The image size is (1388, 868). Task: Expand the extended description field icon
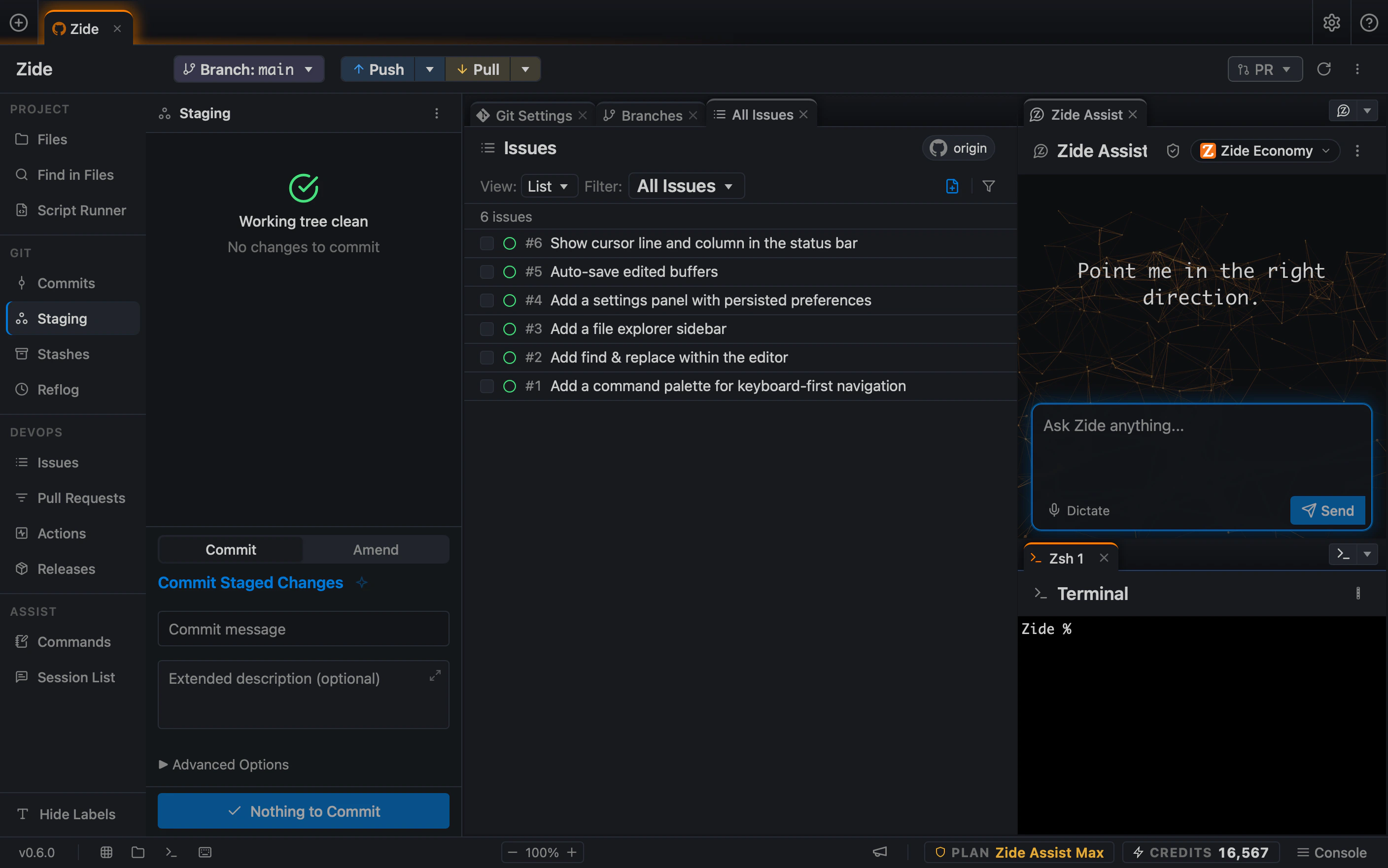[435, 676]
